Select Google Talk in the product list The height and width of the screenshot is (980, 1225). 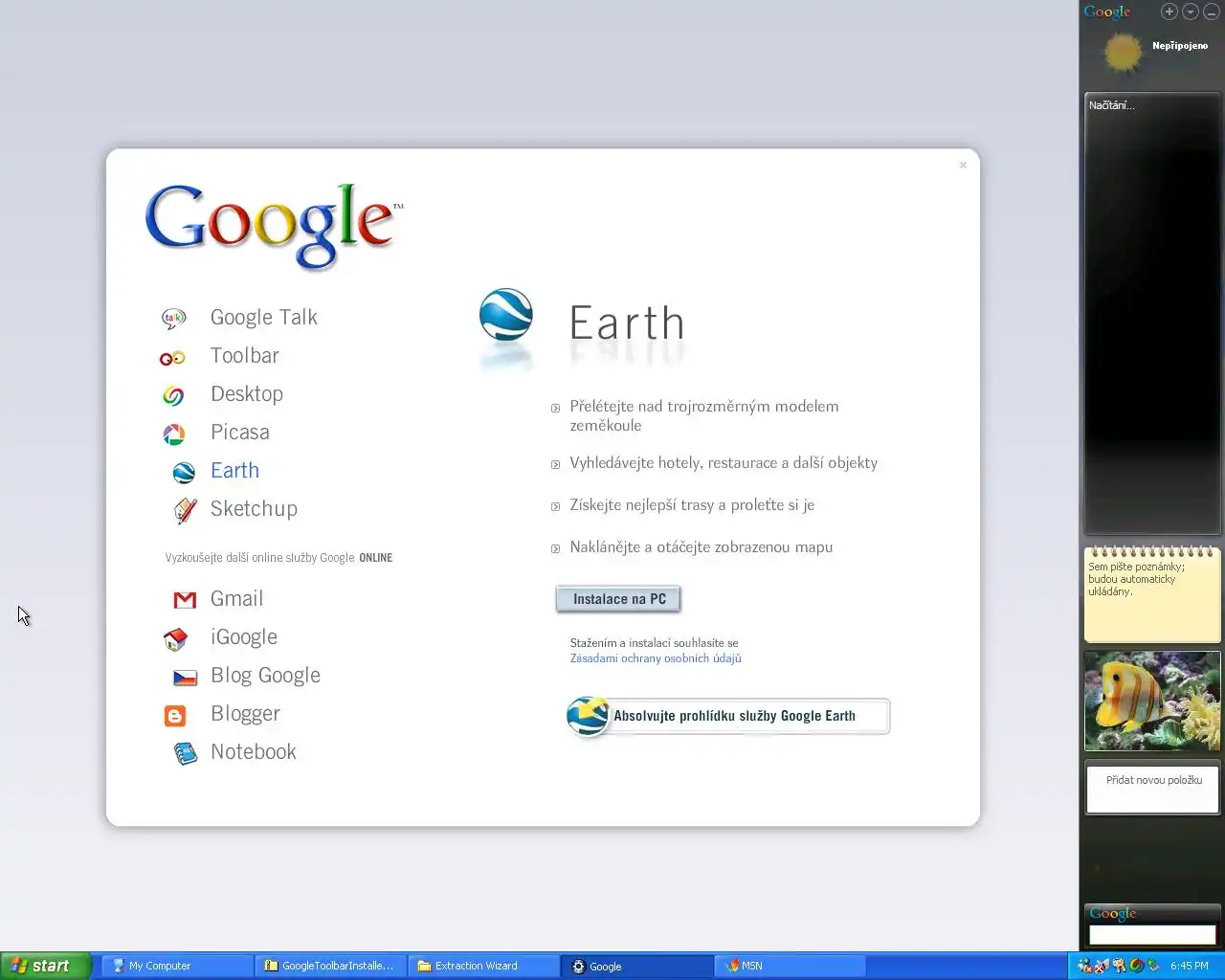coord(264,318)
